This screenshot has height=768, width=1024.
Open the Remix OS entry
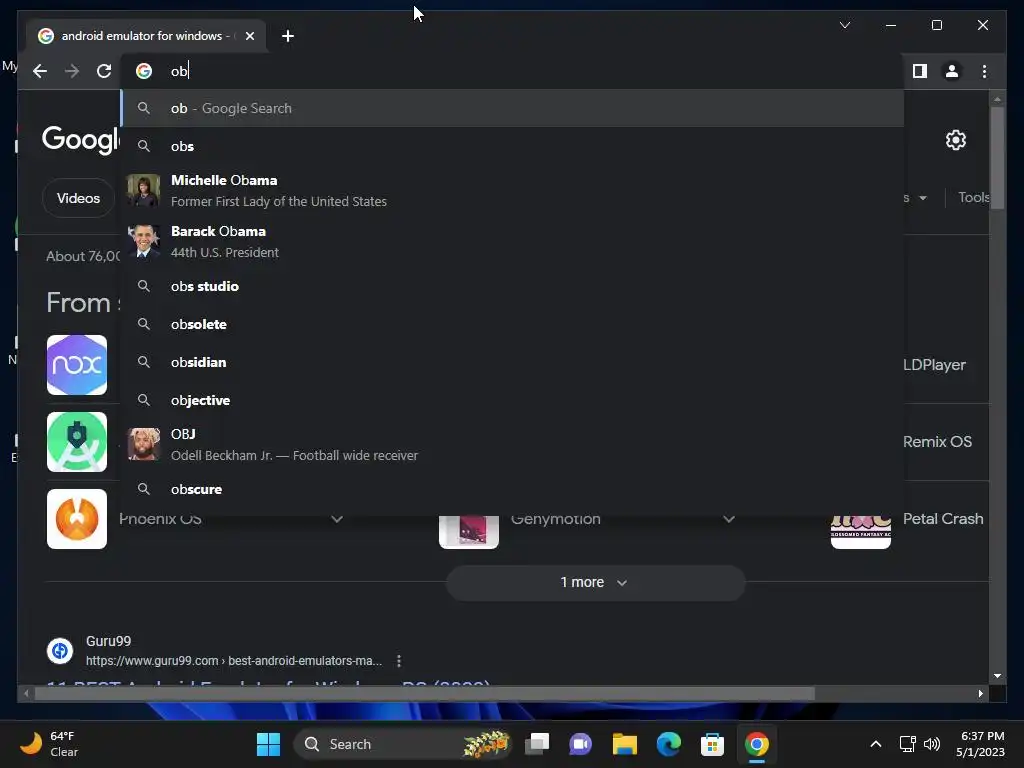click(x=937, y=442)
